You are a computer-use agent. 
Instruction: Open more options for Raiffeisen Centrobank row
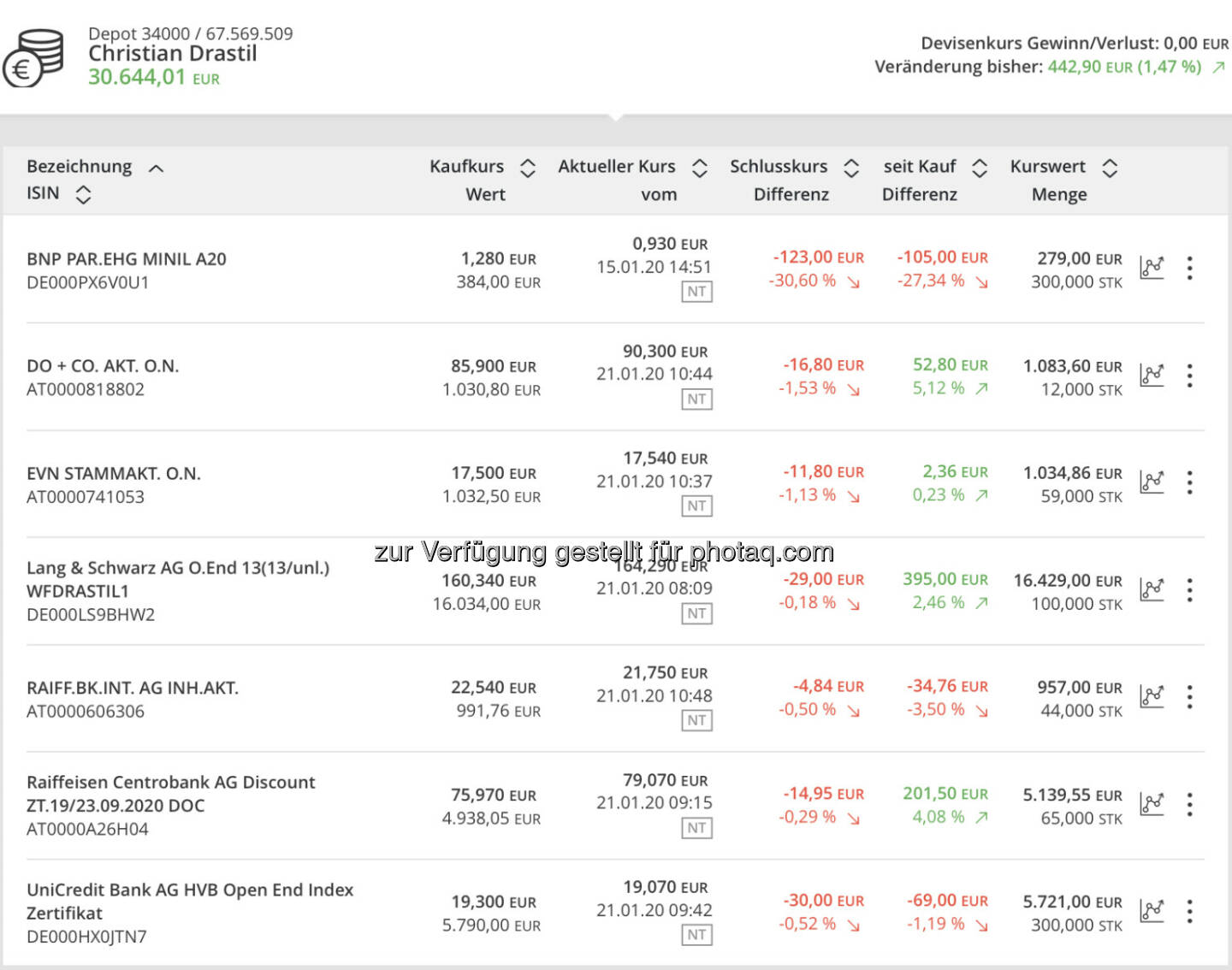[1189, 804]
